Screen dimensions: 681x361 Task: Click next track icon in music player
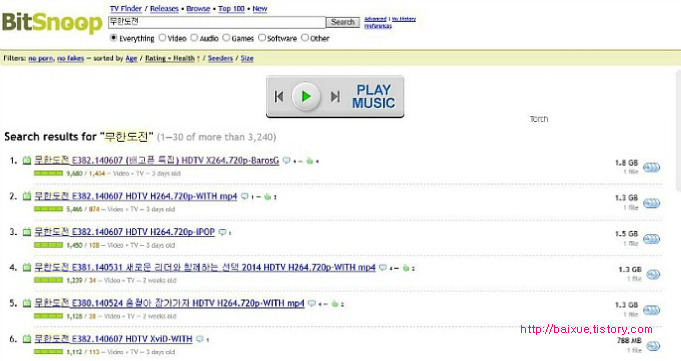click(x=335, y=96)
